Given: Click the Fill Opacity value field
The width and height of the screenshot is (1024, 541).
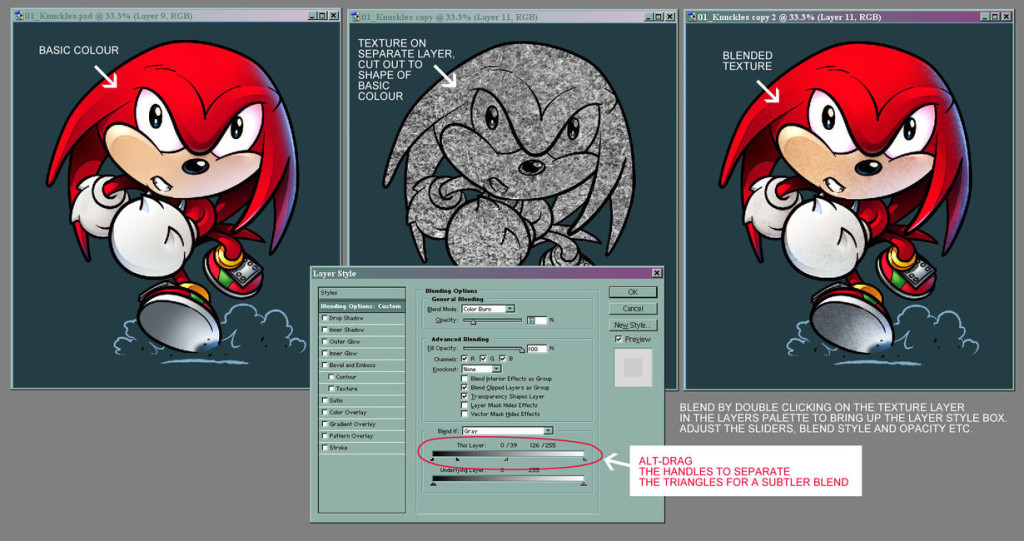Looking at the screenshot, I should click(x=537, y=349).
